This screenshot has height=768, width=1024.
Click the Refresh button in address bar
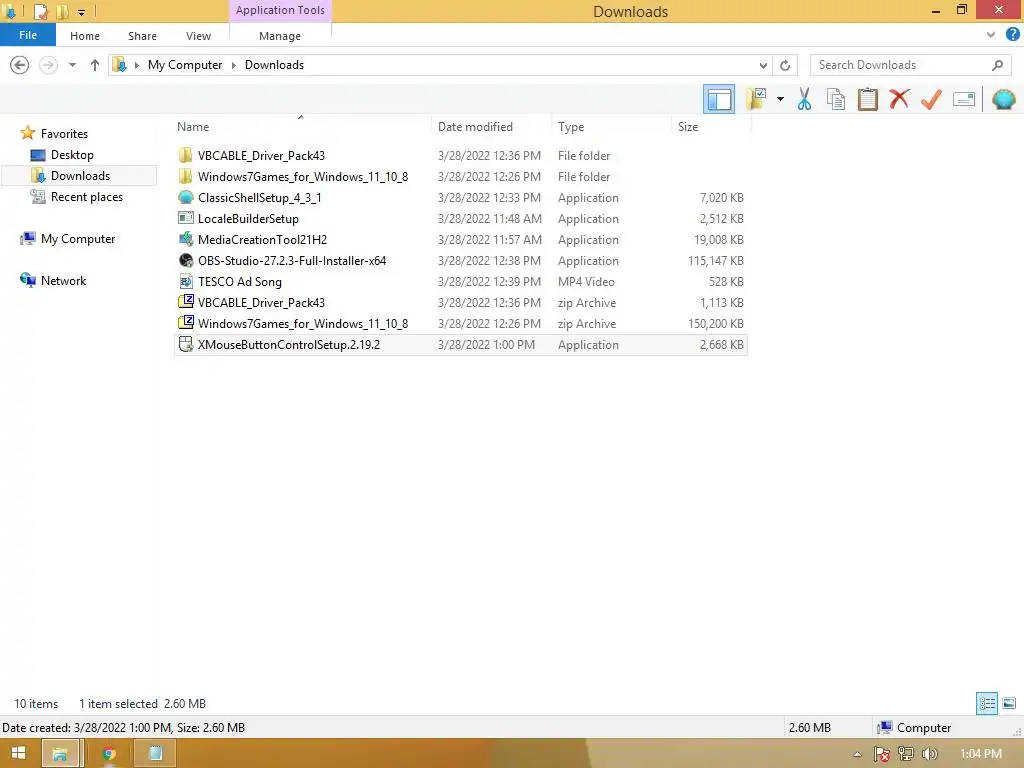point(785,65)
